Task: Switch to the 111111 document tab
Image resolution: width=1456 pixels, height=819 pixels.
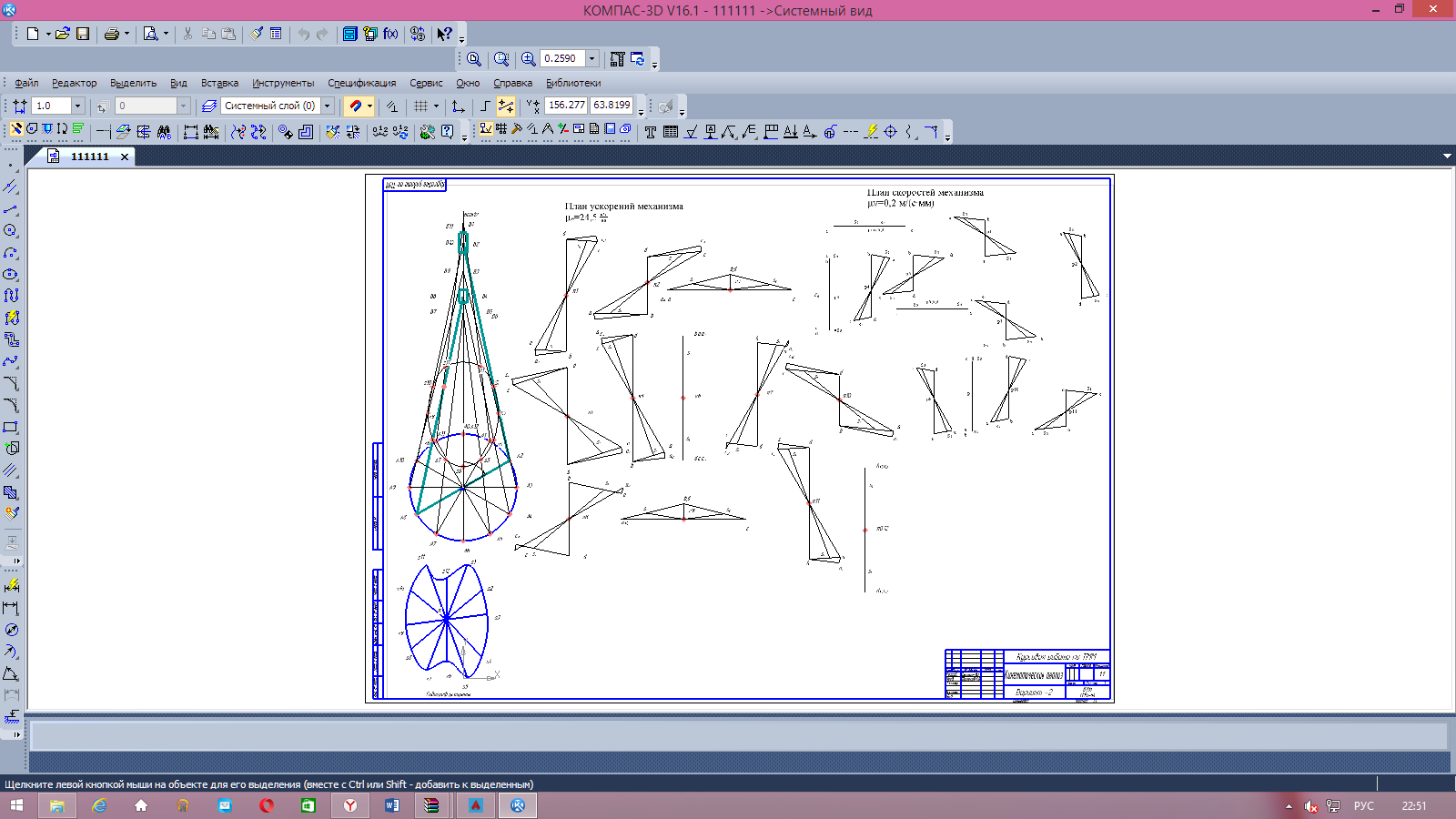Action: [x=89, y=157]
